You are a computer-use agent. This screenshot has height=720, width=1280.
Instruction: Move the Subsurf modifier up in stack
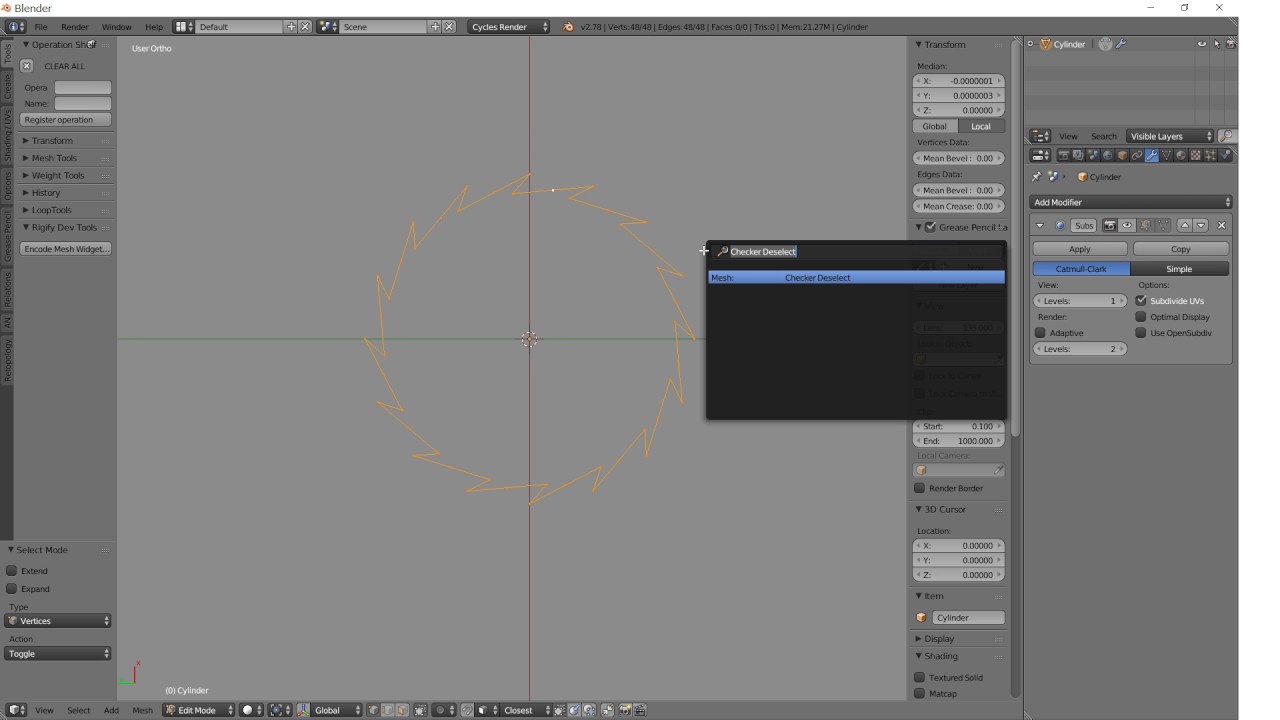(1185, 226)
